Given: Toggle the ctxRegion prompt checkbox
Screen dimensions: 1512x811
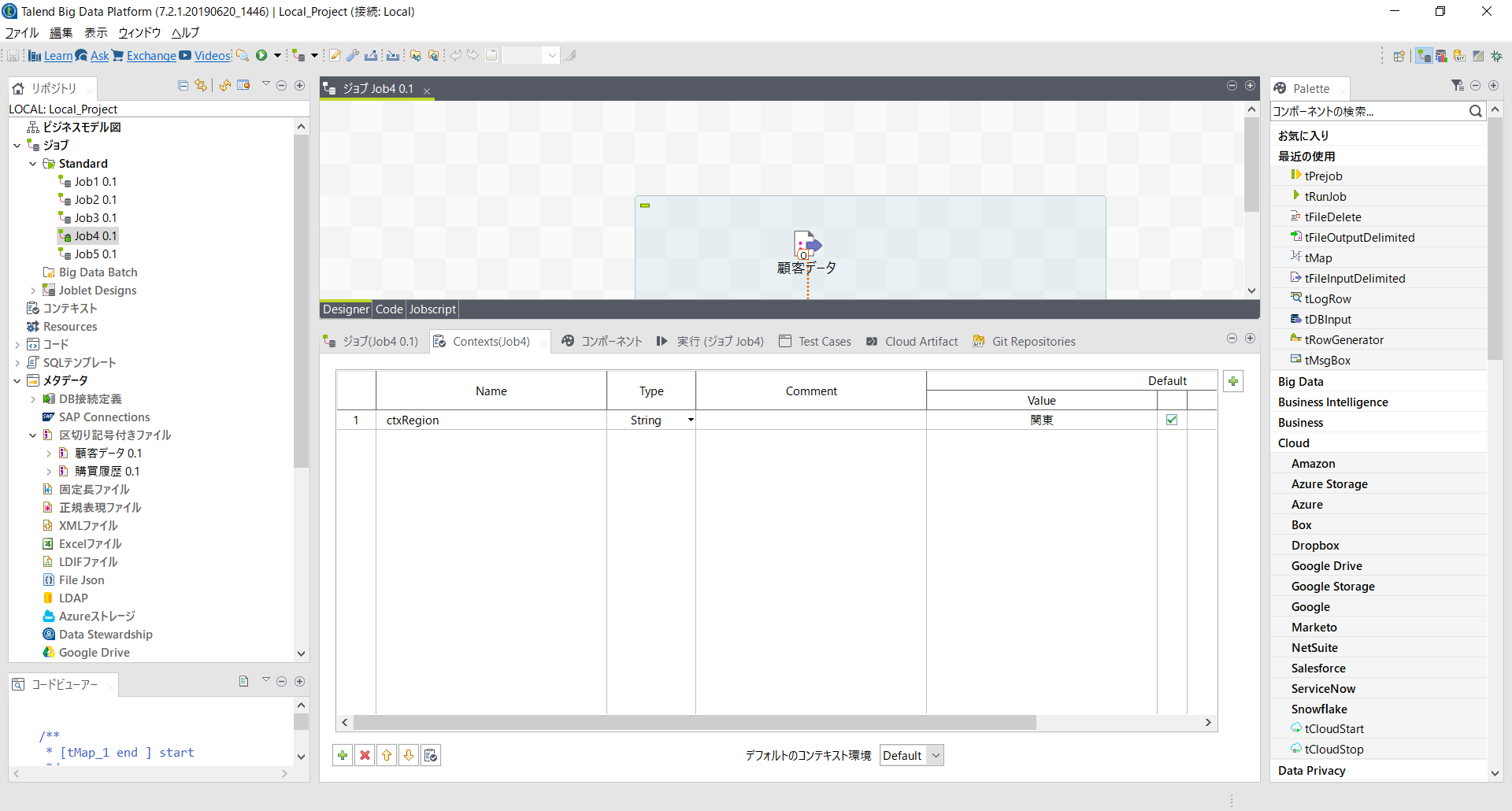Looking at the screenshot, I should tap(1172, 420).
